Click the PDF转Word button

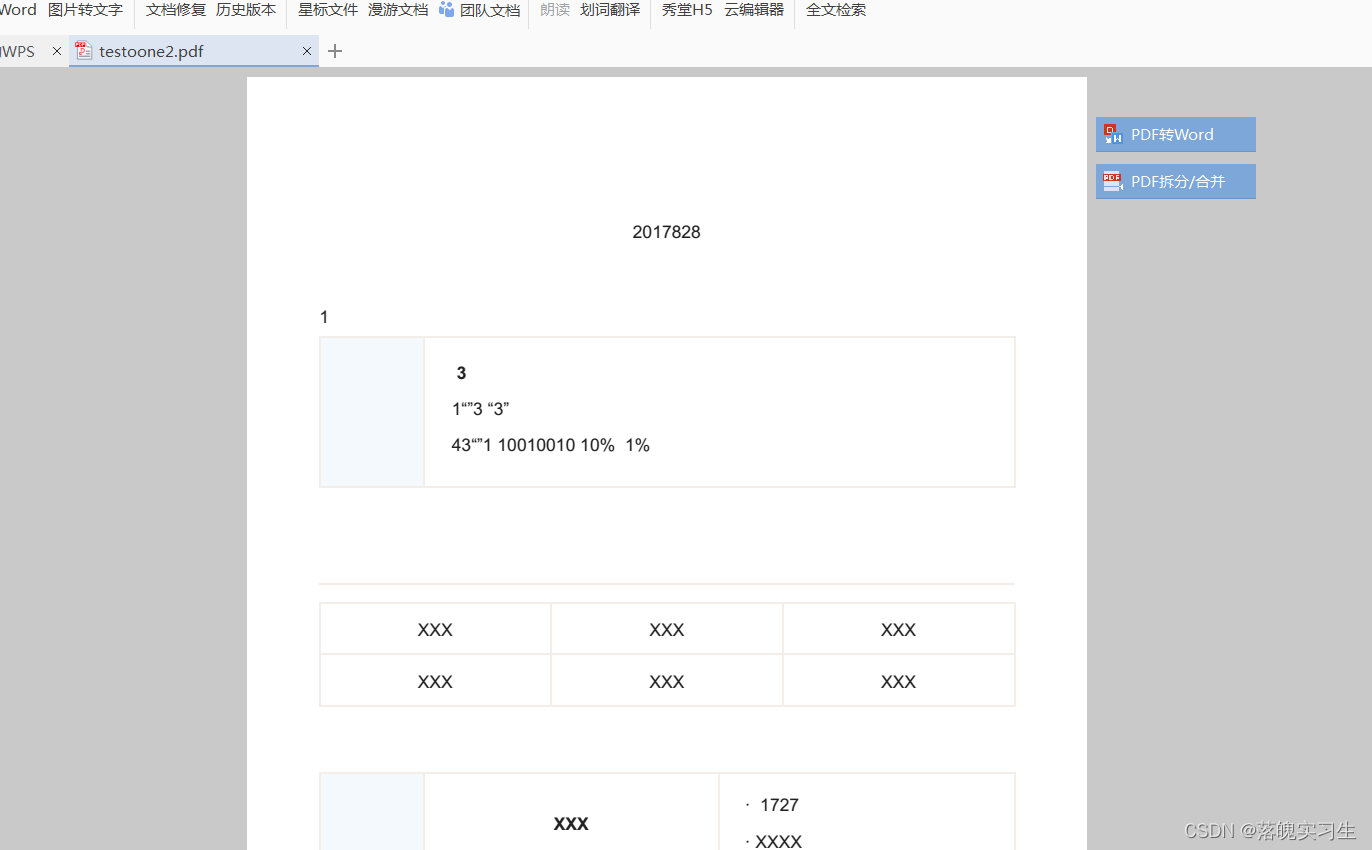(1175, 134)
